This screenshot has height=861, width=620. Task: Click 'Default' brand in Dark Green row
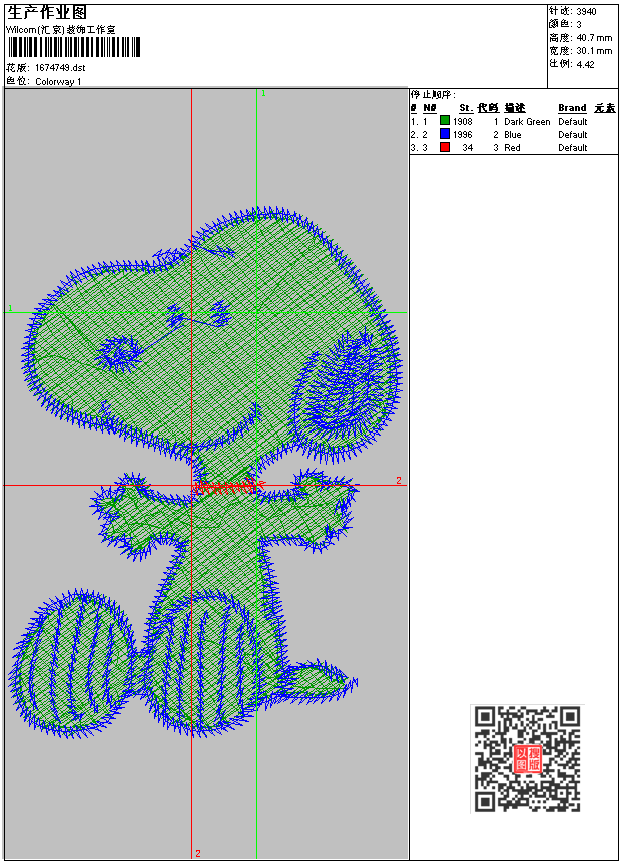pos(573,121)
